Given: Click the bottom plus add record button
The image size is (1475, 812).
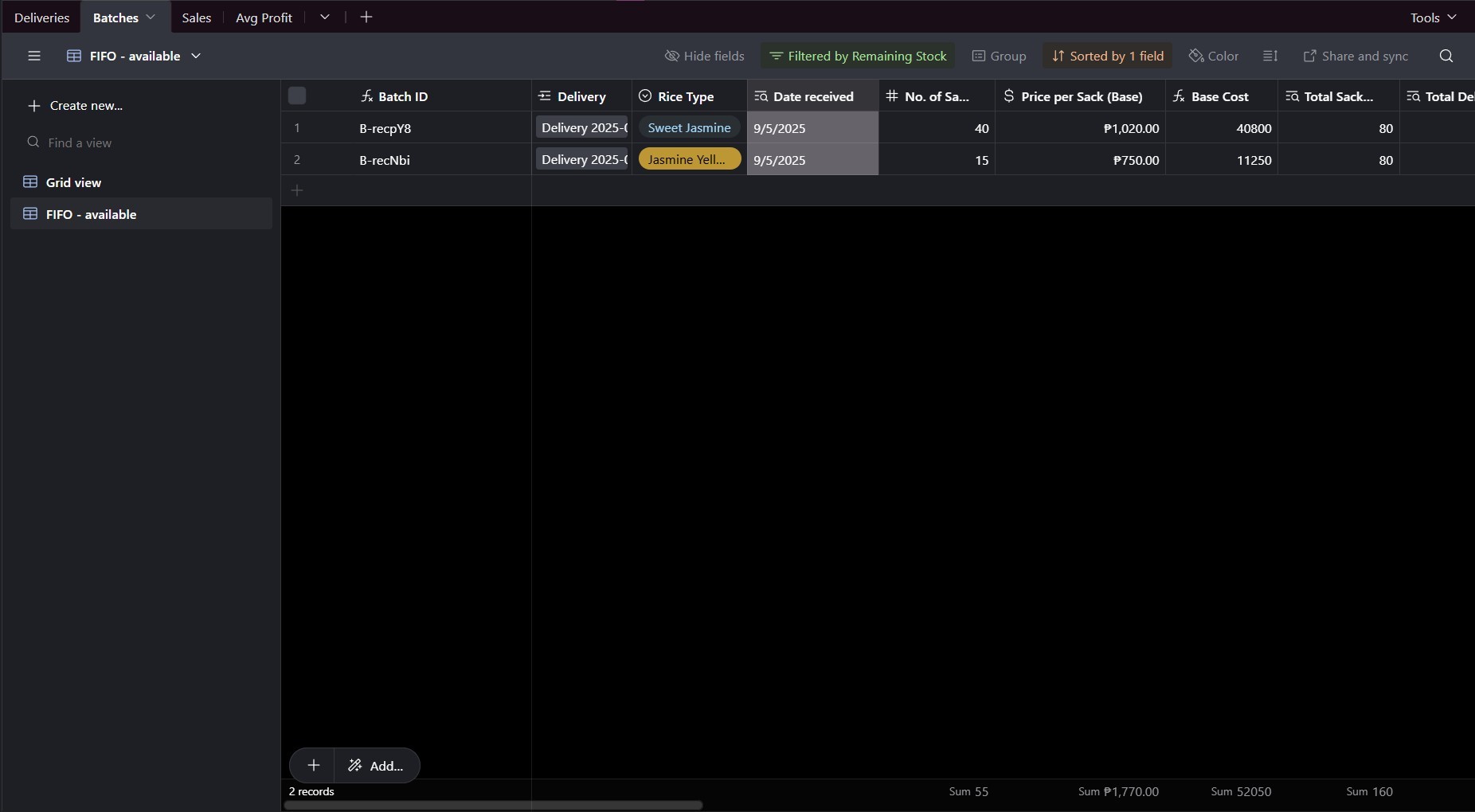Looking at the screenshot, I should tap(313, 765).
